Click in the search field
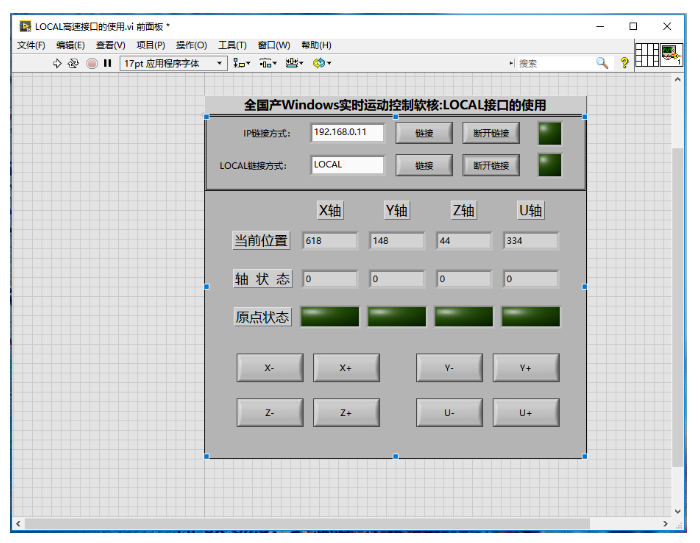This screenshot has height=543, width=700. pos(556,63)
